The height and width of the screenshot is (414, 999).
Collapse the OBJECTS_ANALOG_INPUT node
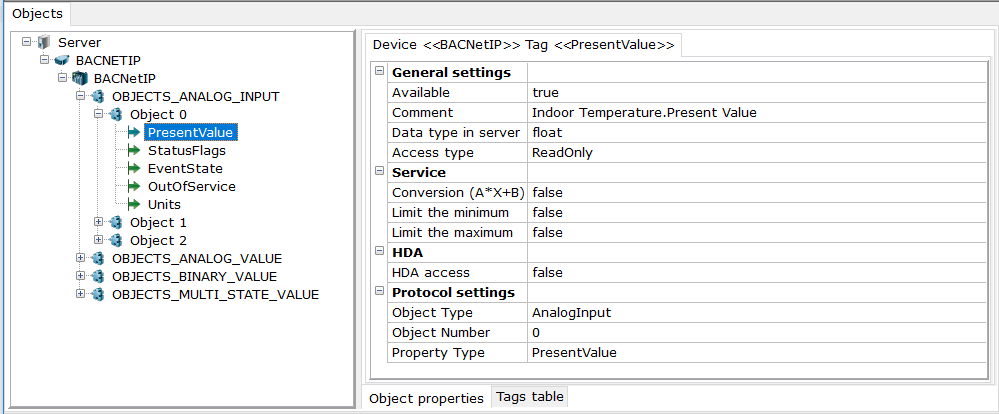coord(80,96)
